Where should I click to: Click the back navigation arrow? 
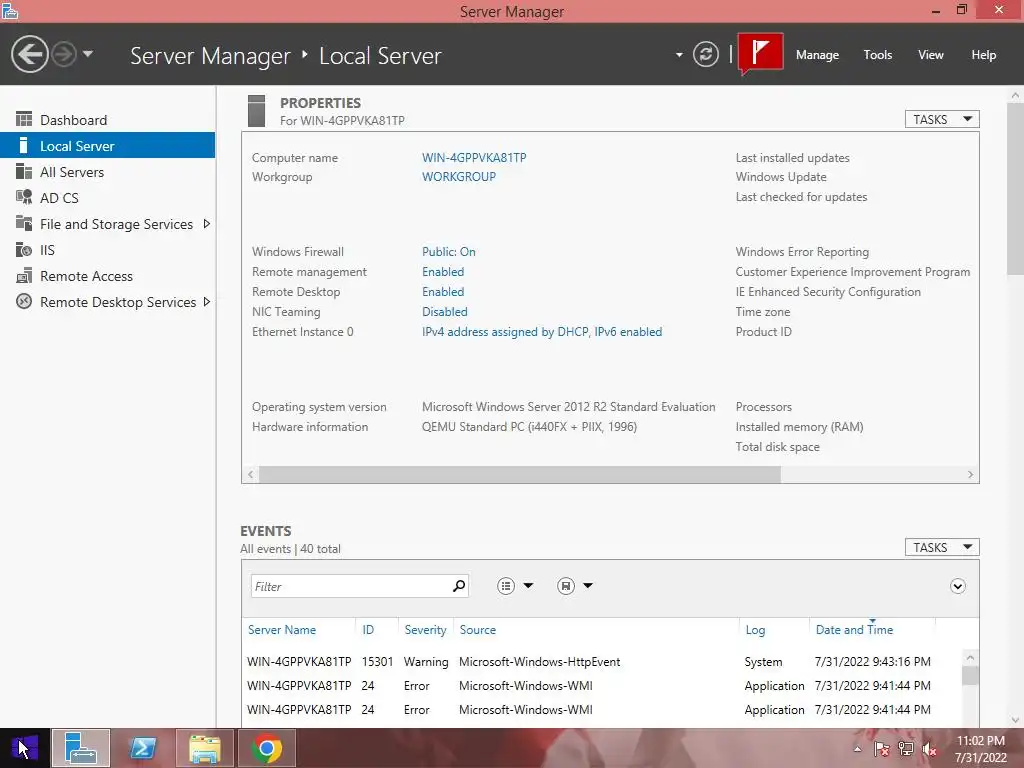pos(29,54)
